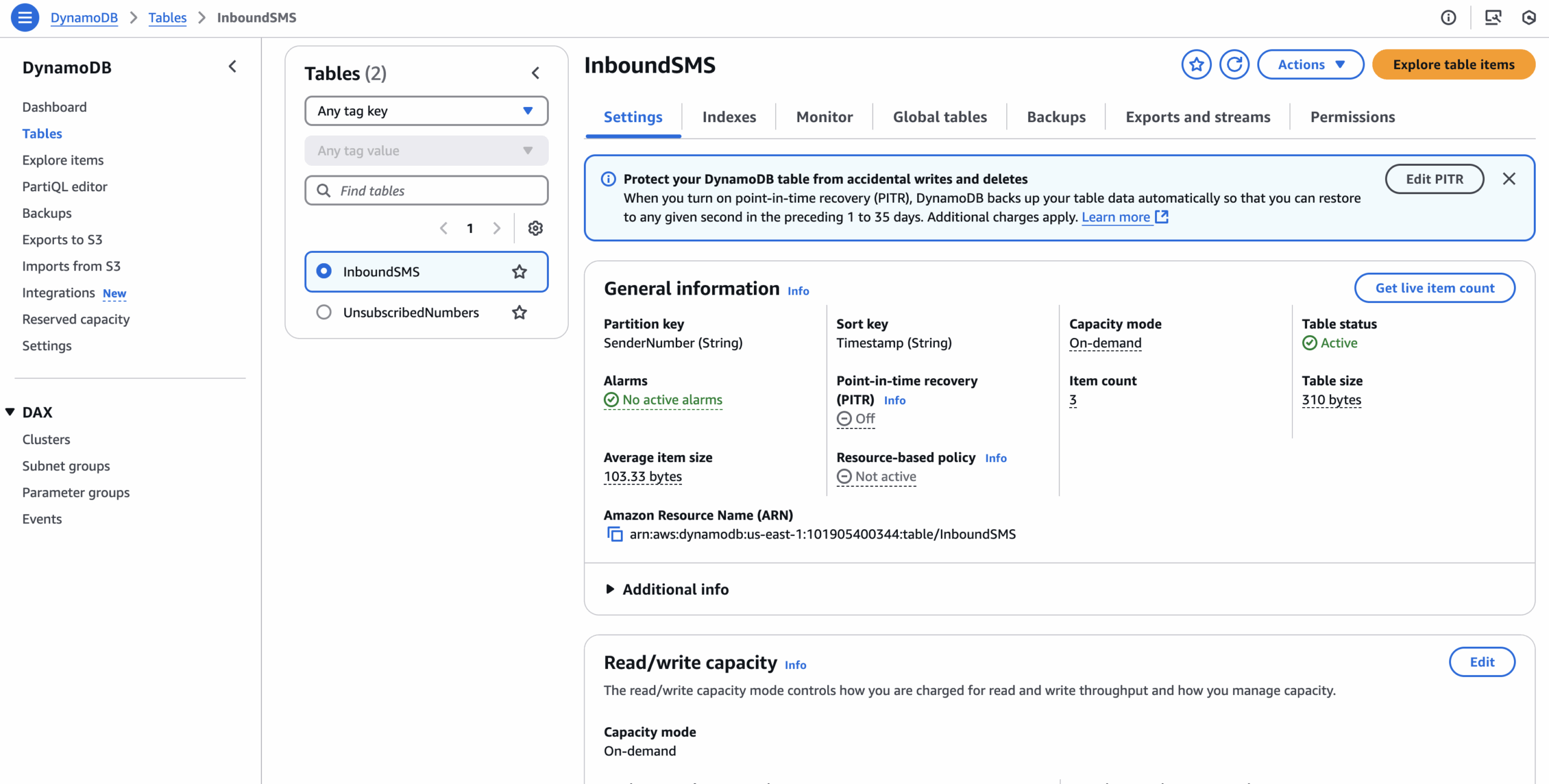Click the hexagon settings icon in top bar
This screenshot has height=784, width=1549.
click(x=1528, y=18)
